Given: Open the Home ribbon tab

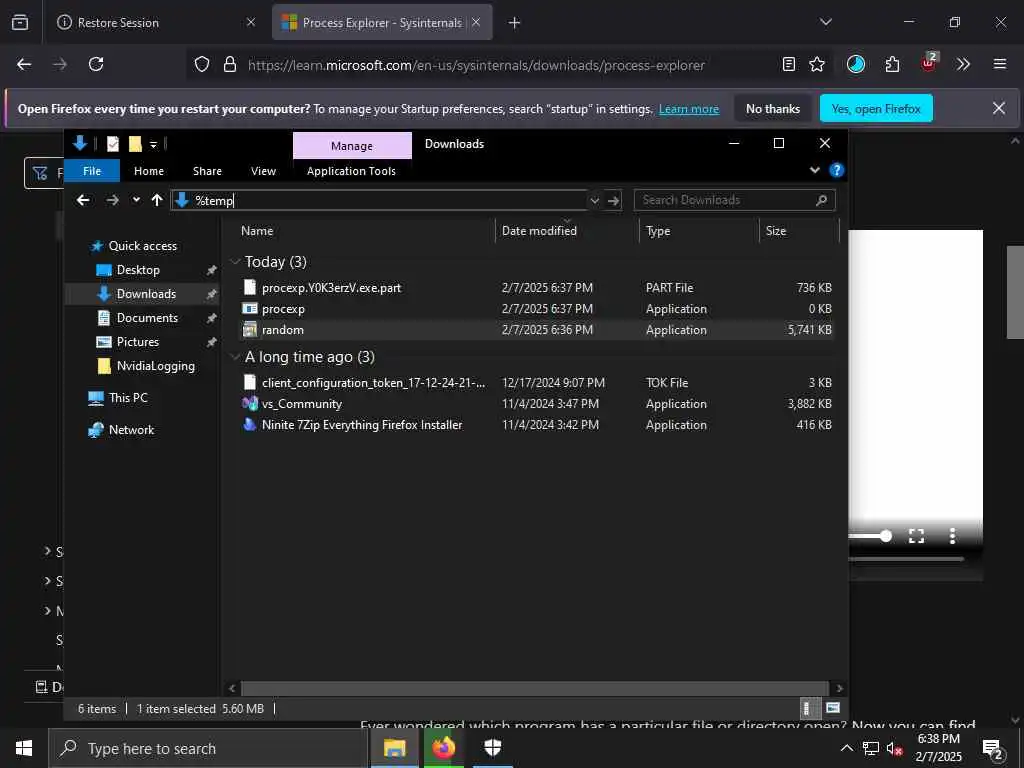Looking at the screenshot, I should tap(149, 170).
